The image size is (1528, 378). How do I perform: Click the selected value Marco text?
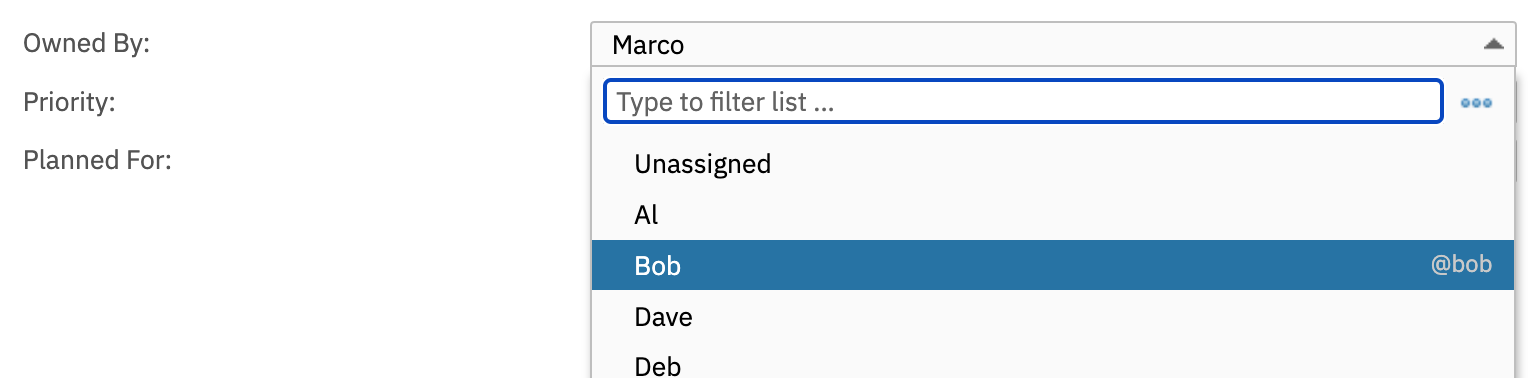pyautogui.click(x=648, y=45)
